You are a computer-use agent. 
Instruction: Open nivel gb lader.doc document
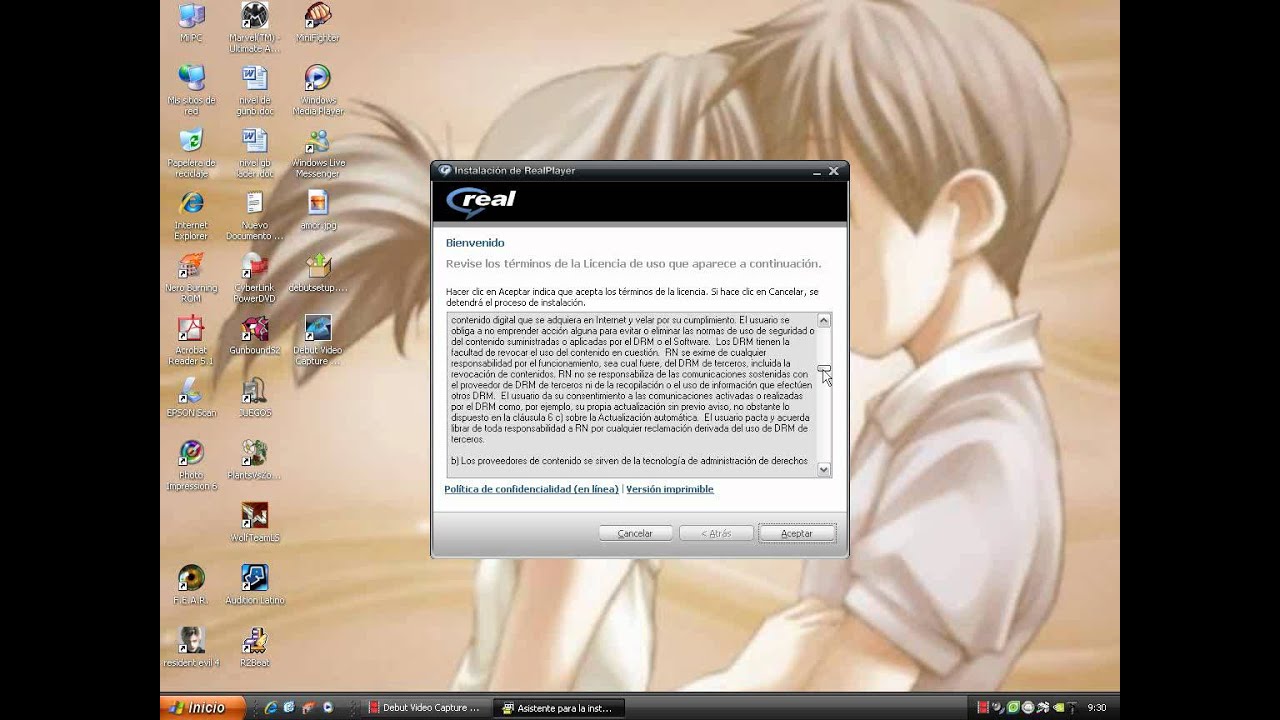click(x=255, y=152)
